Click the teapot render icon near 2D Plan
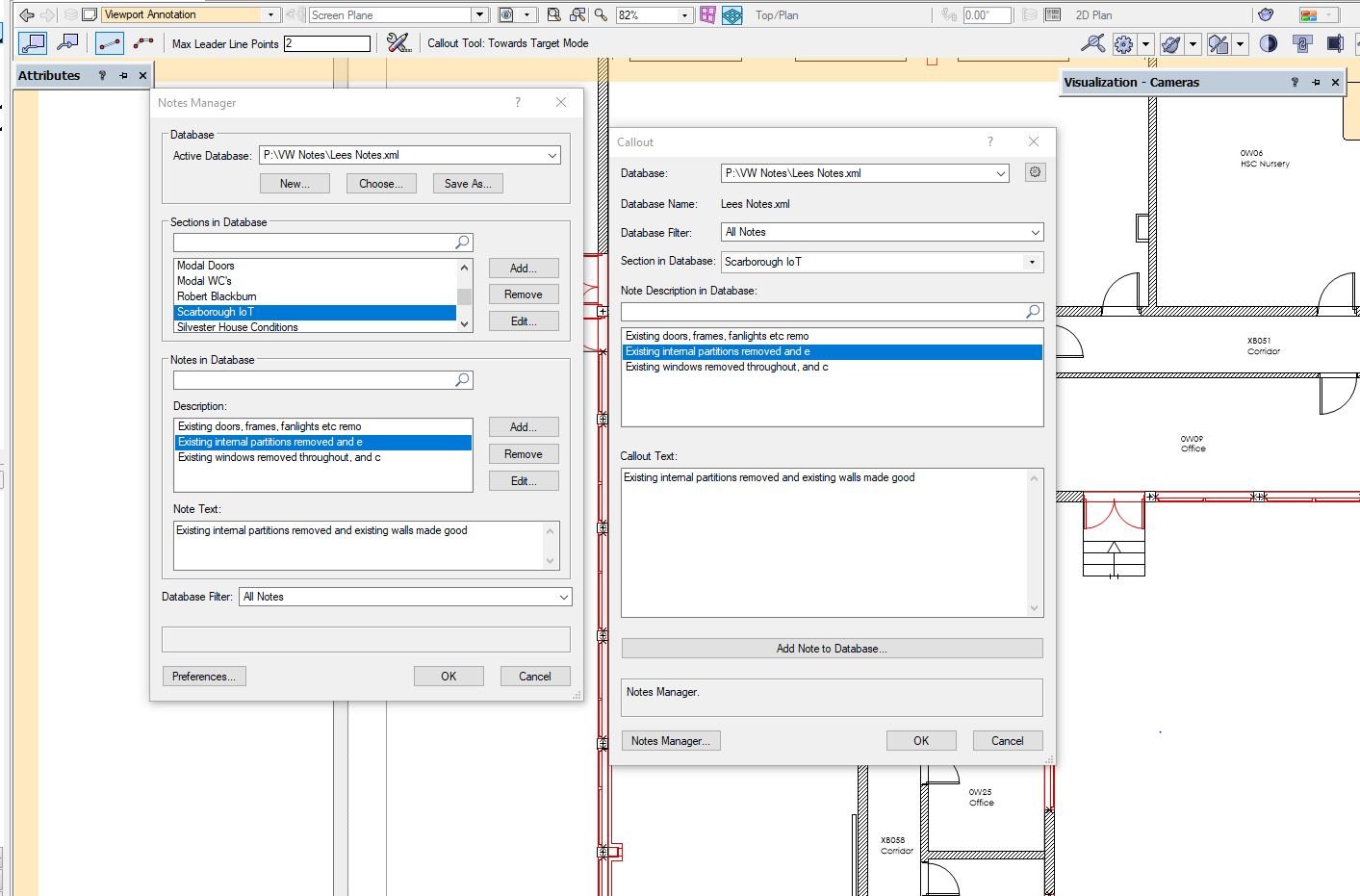1360x896 pixels. coord(1266,14)
